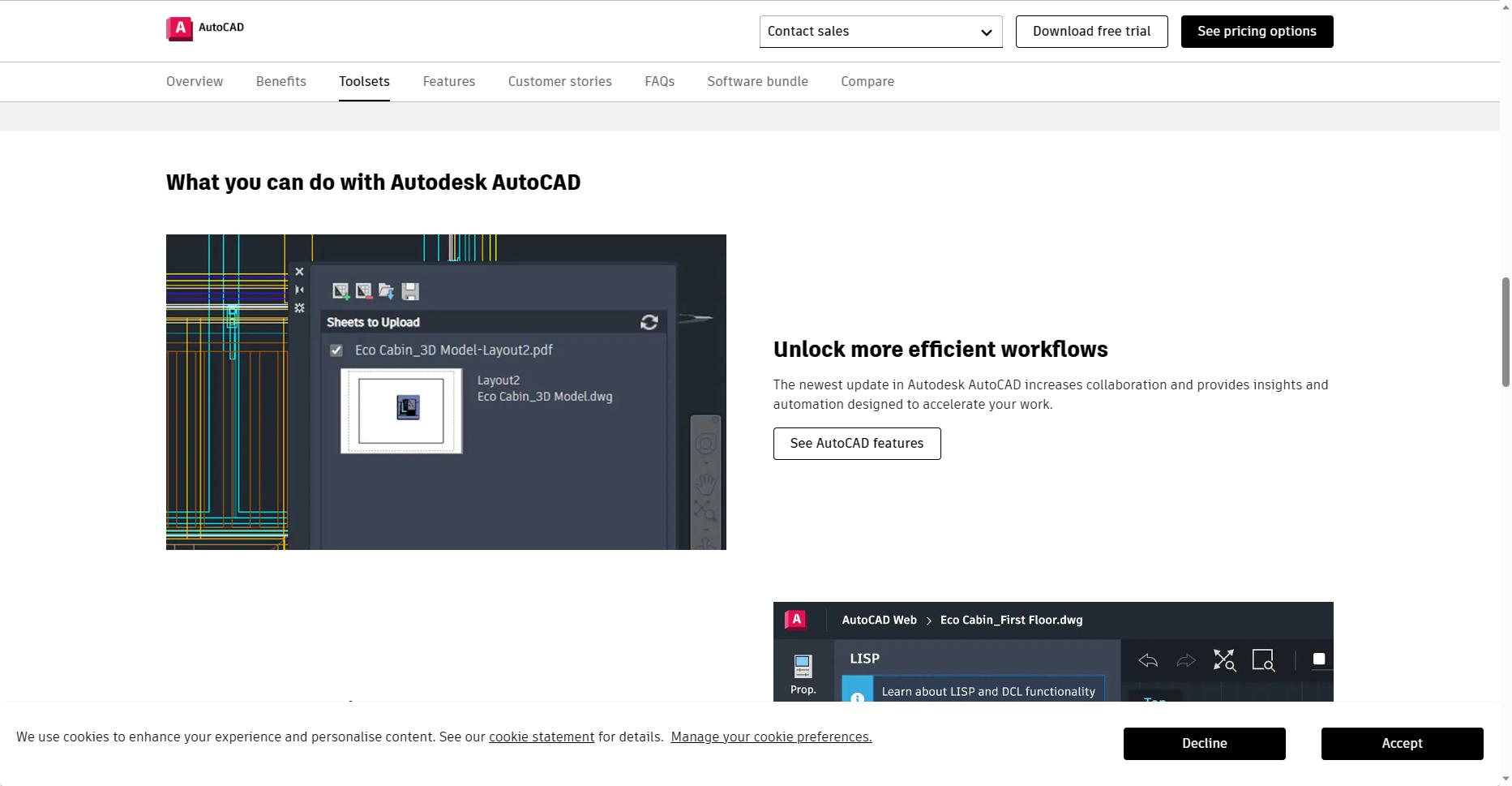Click the red AutoCAD logo in header
The height and width of the screenshot is (786, 1512).
[x=179, y=29]
